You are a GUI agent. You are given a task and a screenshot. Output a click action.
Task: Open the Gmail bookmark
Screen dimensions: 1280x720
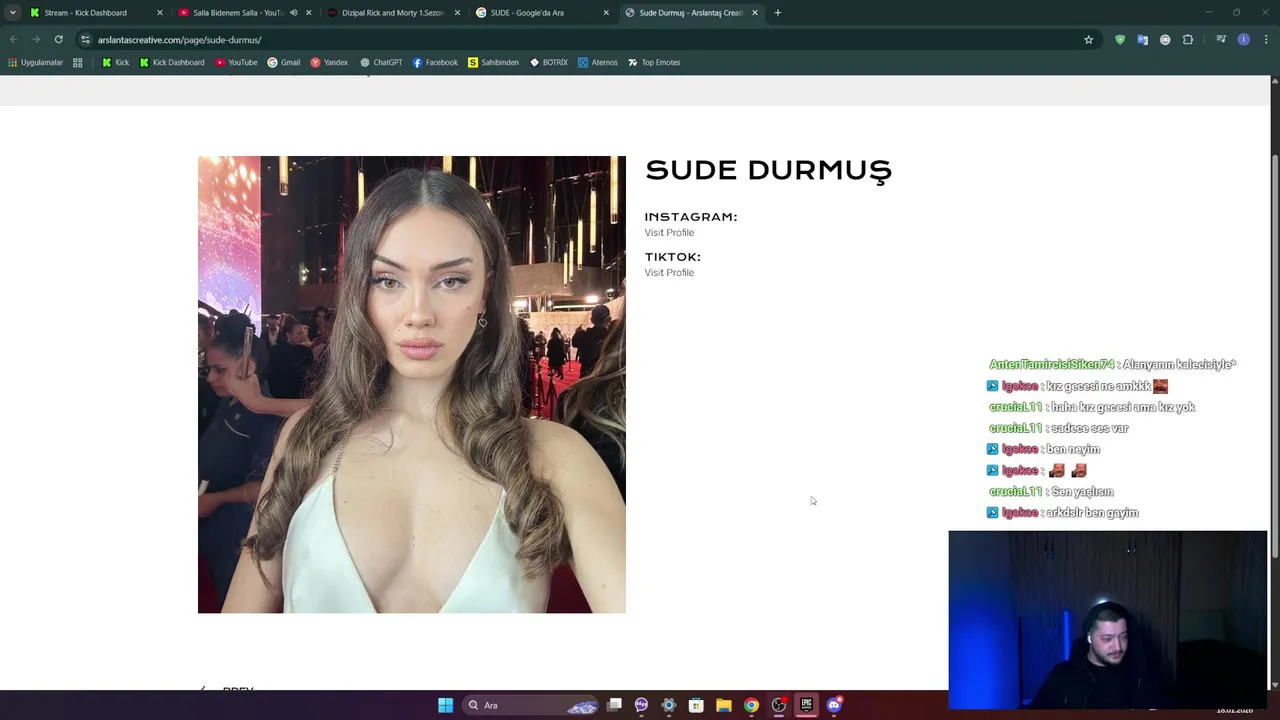click(283, 62)
